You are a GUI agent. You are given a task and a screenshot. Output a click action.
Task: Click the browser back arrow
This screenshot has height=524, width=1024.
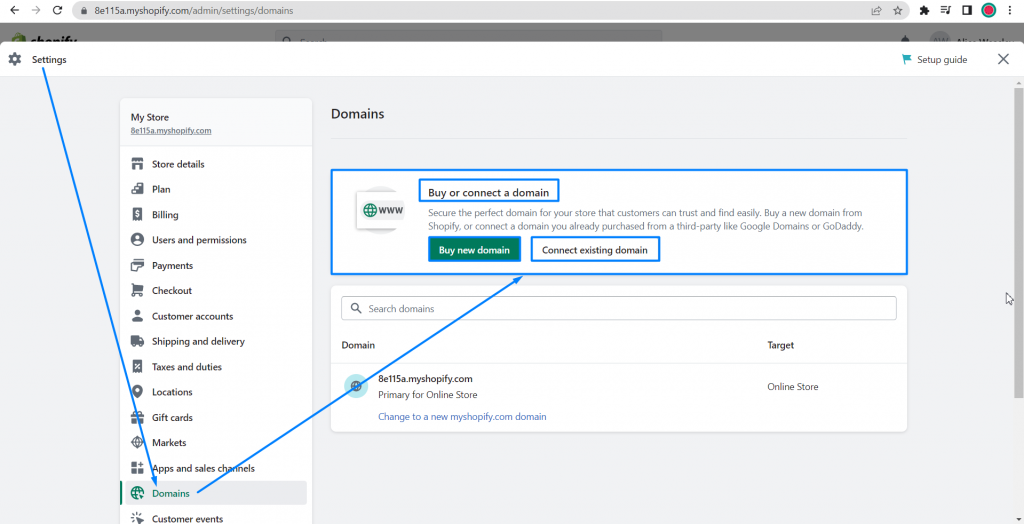14,10
